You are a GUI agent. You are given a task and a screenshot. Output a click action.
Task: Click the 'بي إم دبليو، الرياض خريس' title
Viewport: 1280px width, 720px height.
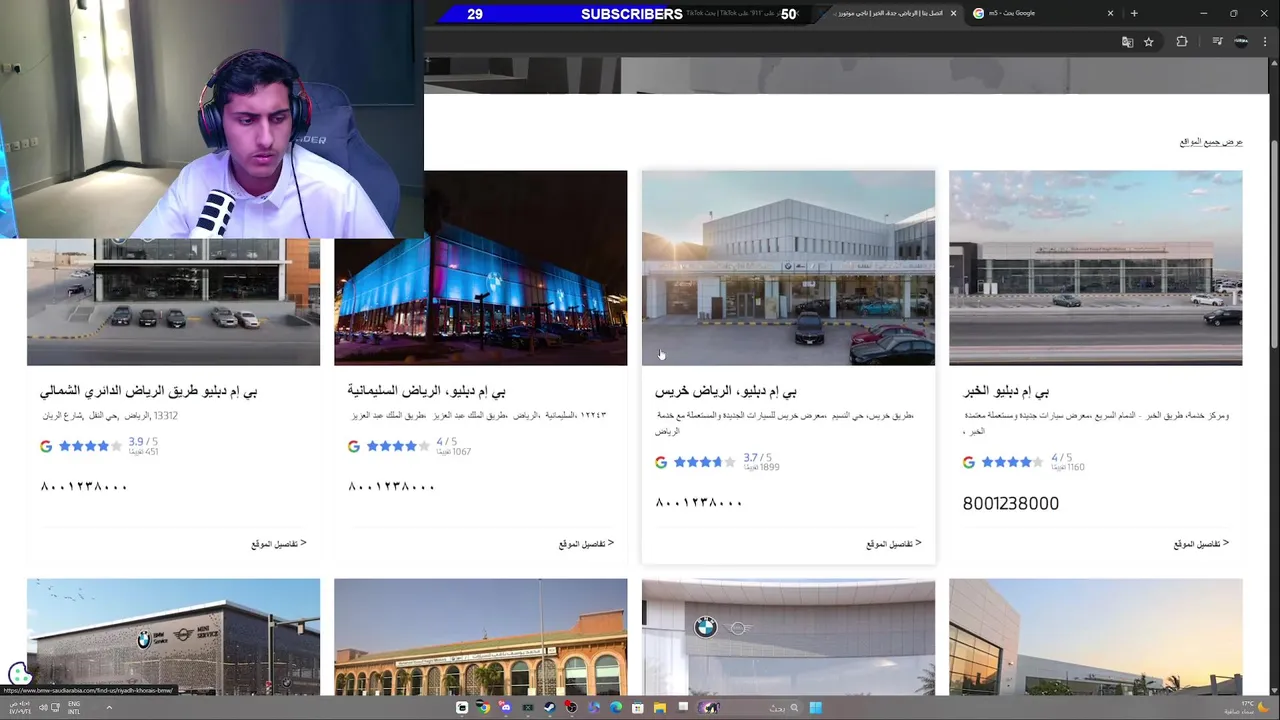pos(726,391)
